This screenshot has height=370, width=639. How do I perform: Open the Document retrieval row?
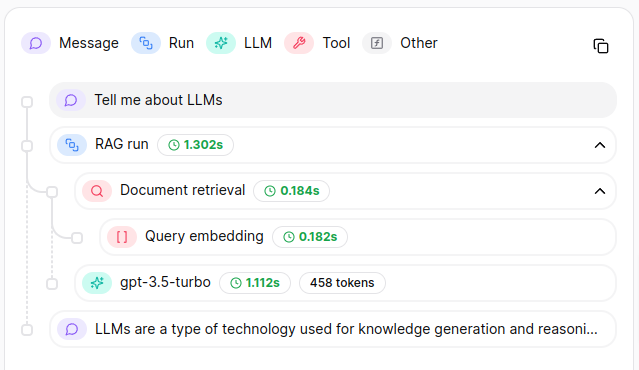[346, 191]
